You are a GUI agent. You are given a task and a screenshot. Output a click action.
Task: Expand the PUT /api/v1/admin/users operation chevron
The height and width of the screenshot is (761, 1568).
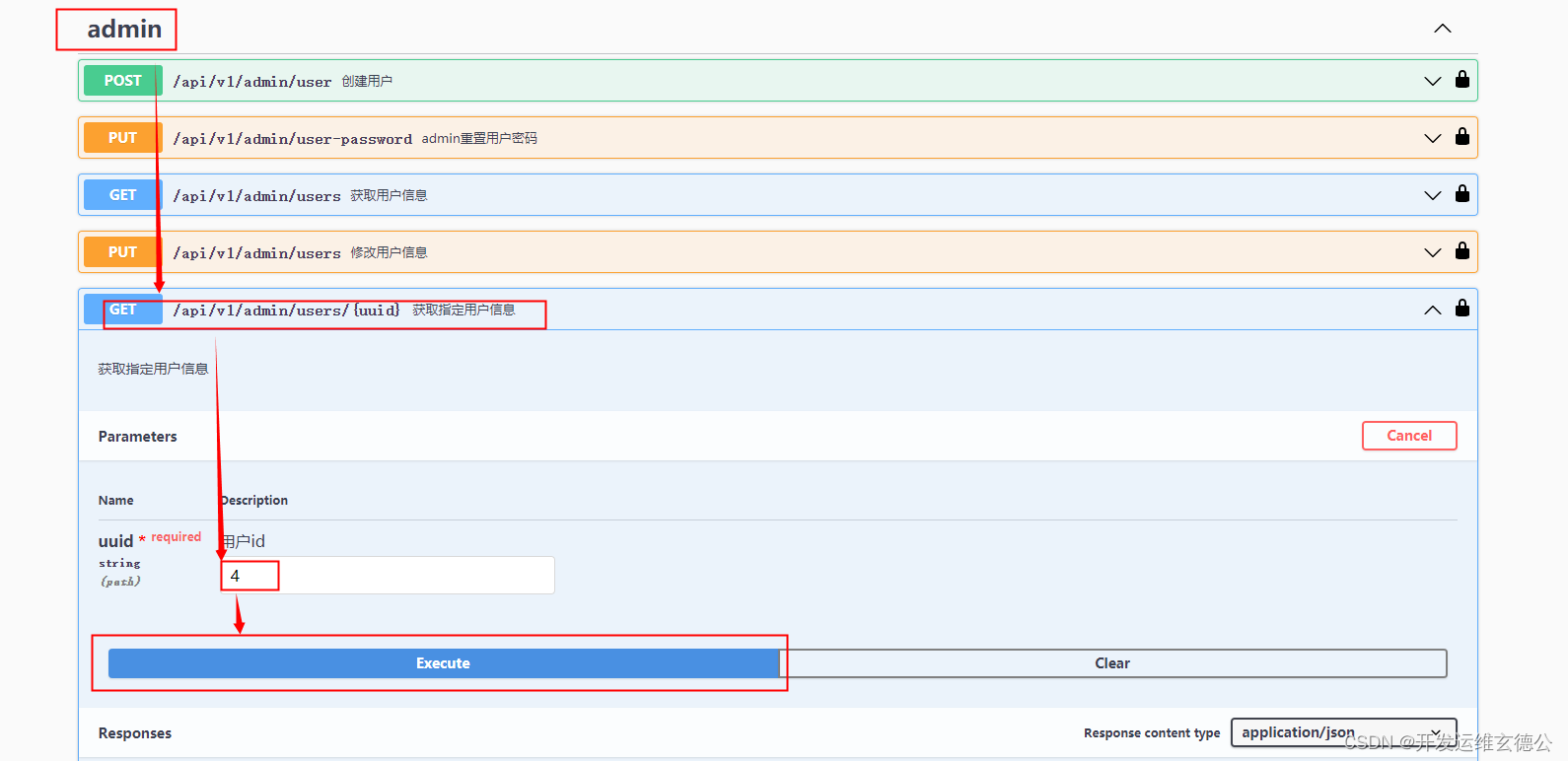click(1433, 252)
